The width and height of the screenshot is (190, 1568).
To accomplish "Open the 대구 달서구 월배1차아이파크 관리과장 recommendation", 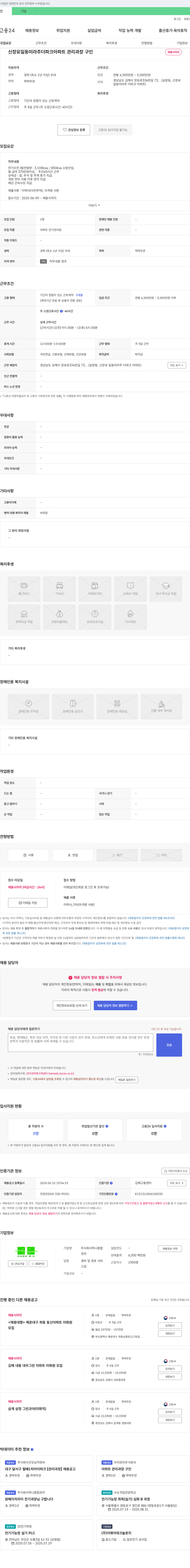I will [x=40, y=1469].
